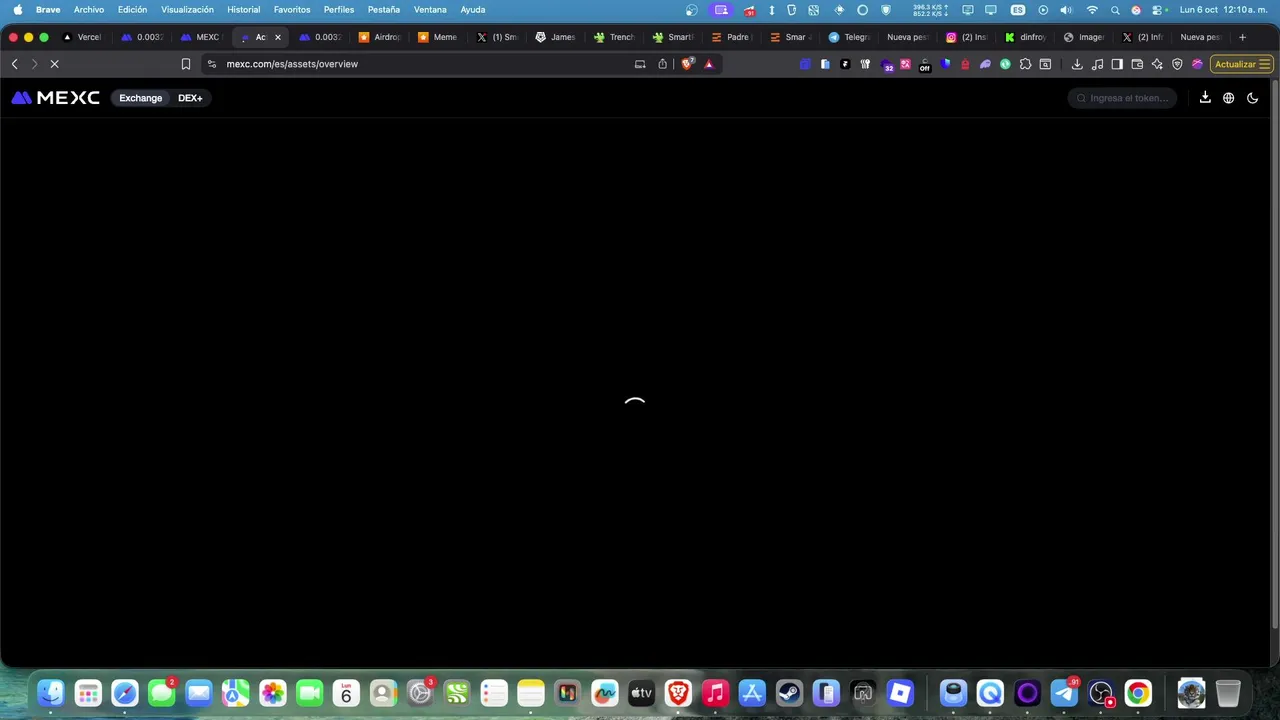Switch to the dinfroy tab
Image resolution: width=1280 pixels, height=720 pixels.
tap(1026, 37)
